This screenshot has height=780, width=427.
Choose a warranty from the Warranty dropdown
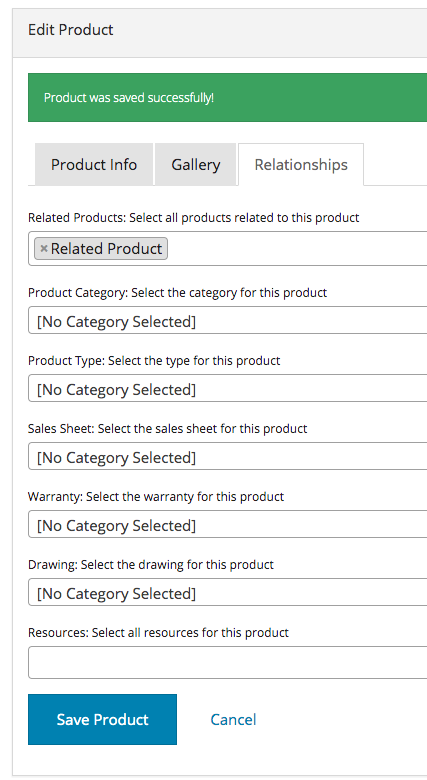click(227, 524)
